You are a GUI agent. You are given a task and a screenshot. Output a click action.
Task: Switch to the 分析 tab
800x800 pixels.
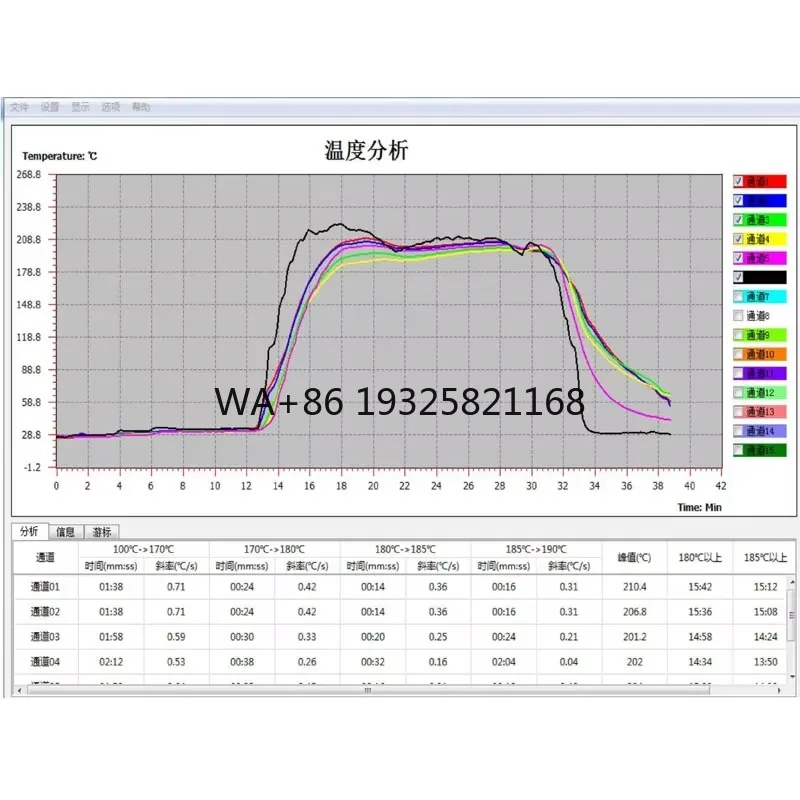click(30, 531)
